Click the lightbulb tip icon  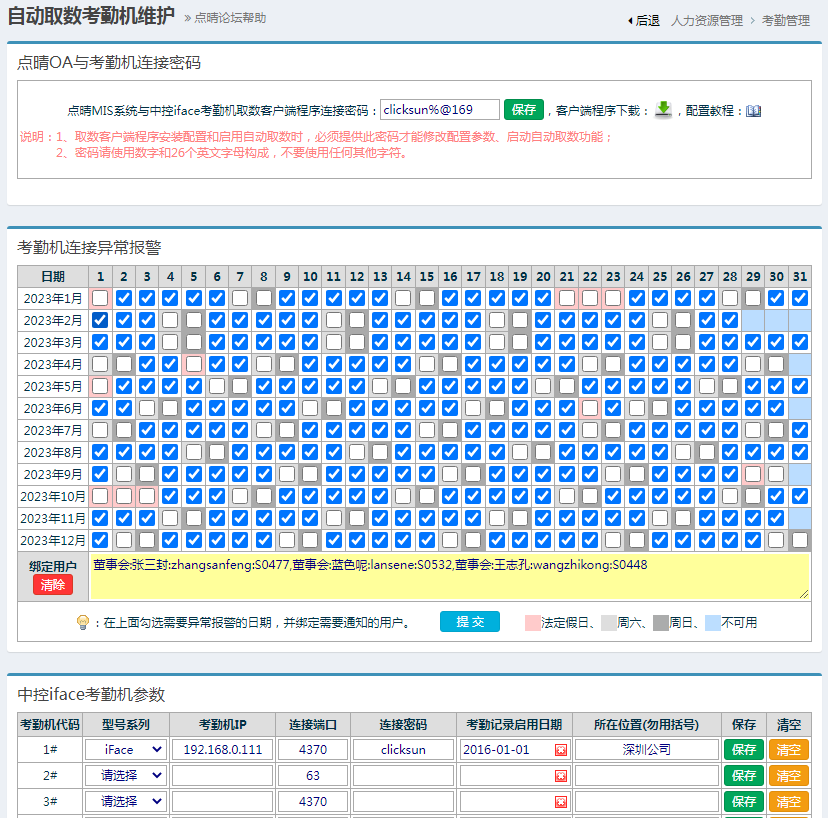[82, 622]
